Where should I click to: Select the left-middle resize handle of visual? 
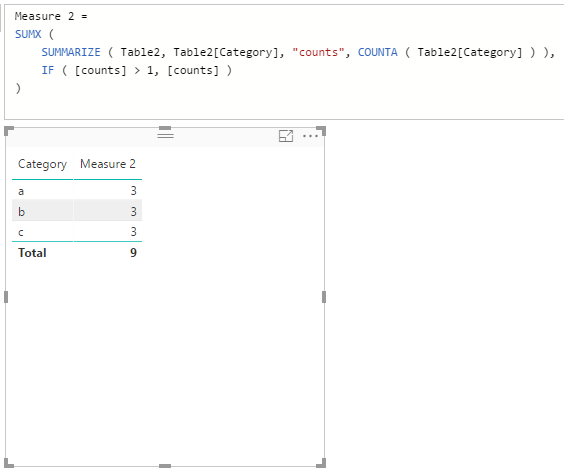point(6,297)
